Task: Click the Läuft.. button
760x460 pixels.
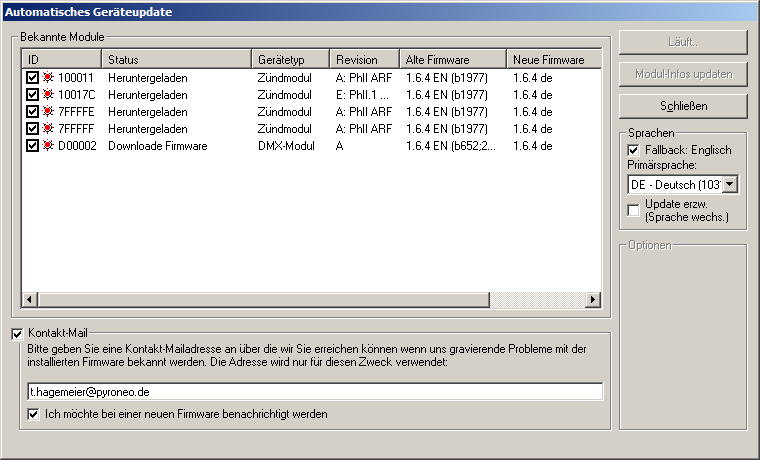Action: tap(683, 42)
